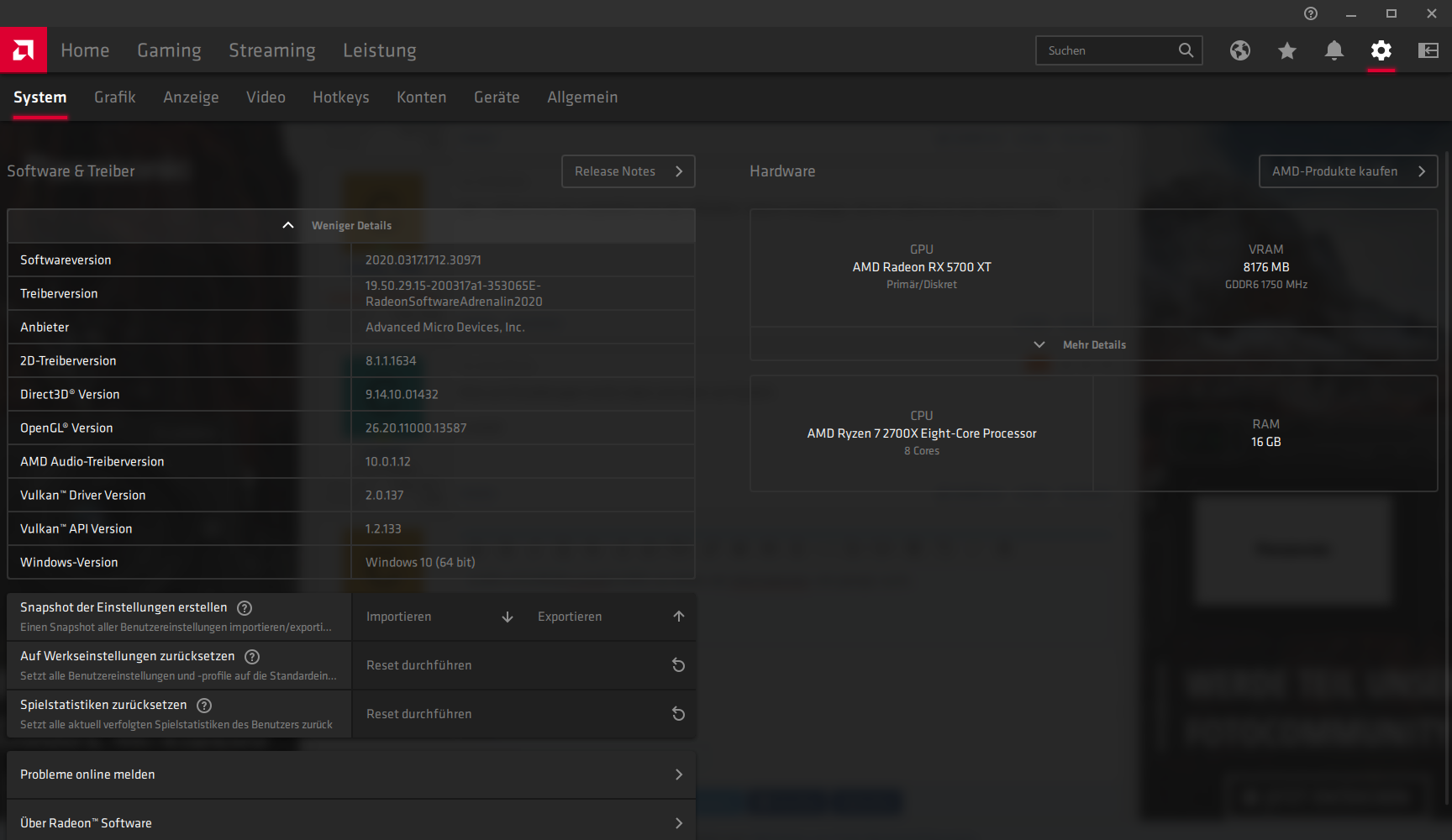Click 2D-Treiberversion value 8.1.1.1634
Screen dimensions: 1452x840
click(x=391, y=361)
